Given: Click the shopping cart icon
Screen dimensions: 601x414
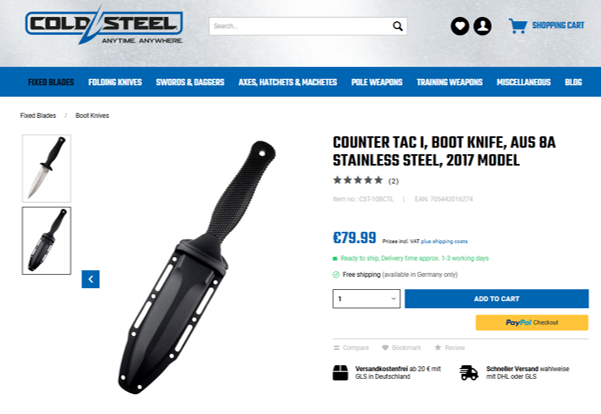Looking at the screenshot, I should [x=518, y=26].
